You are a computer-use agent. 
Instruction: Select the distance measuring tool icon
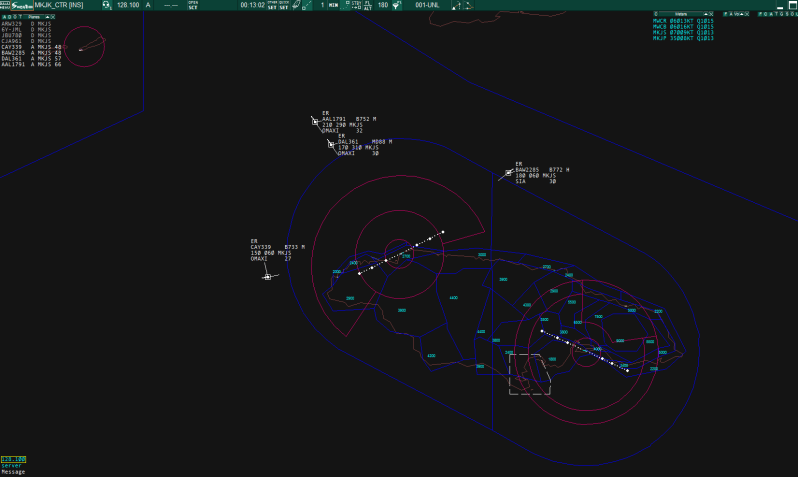click(306, 5)
